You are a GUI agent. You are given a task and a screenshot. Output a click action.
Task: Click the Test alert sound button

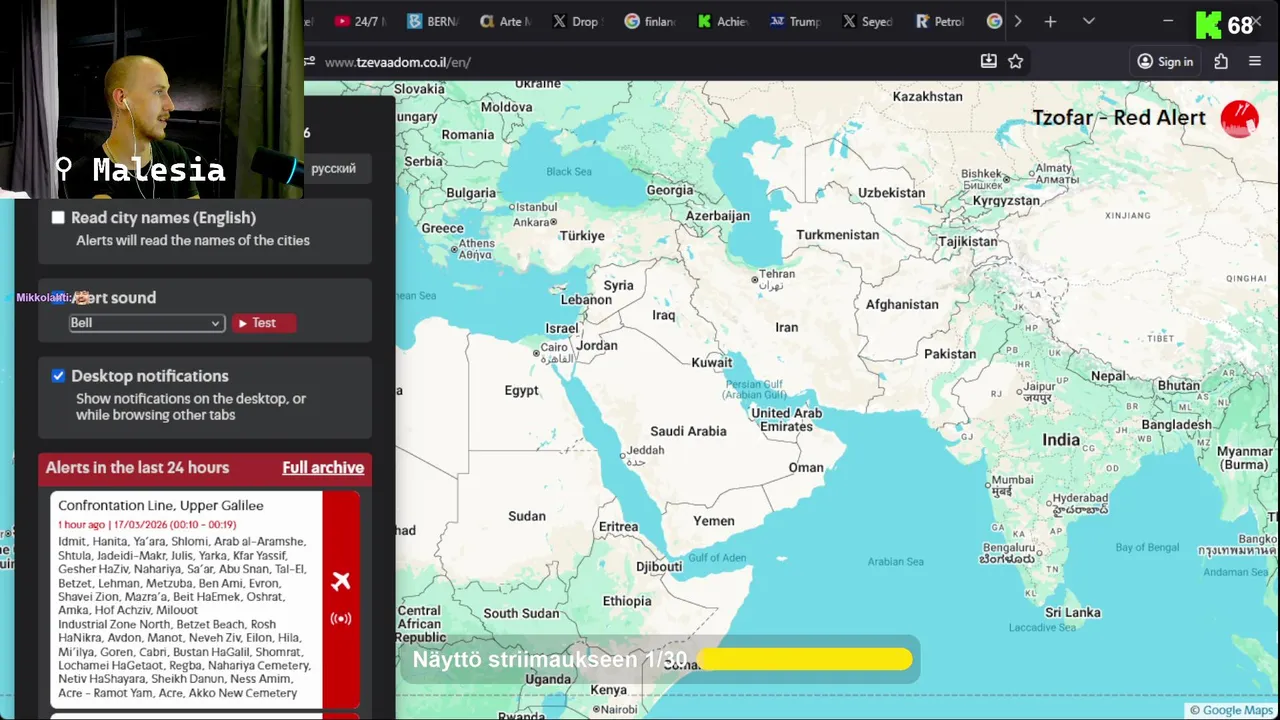(264, 323)
